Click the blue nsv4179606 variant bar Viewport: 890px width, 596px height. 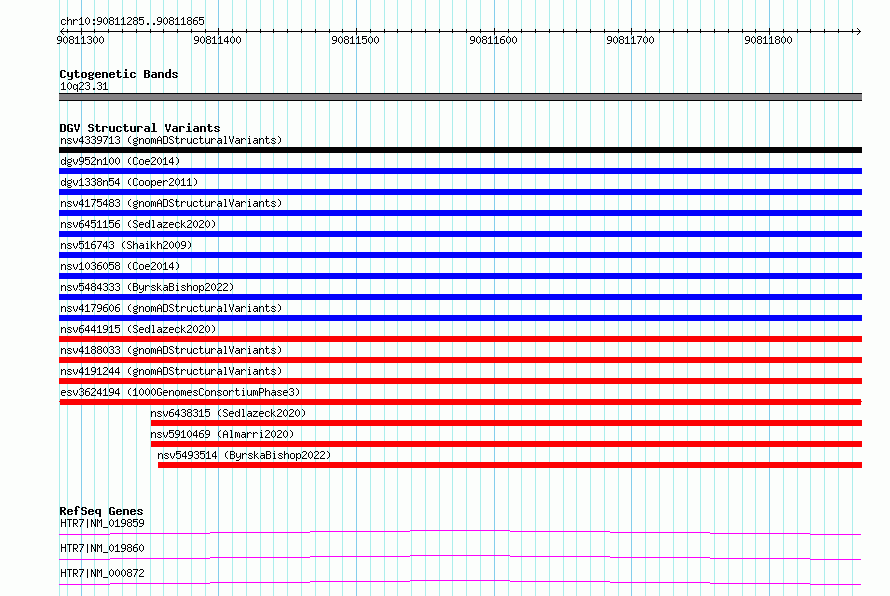(x=460, y=318)
